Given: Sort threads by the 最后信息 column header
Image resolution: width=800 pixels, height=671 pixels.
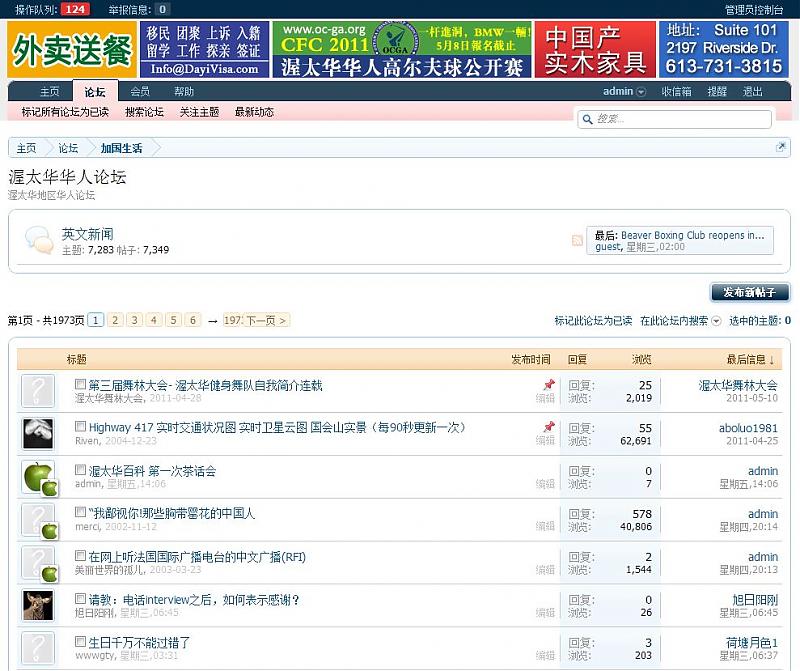Looking at the screenshot, I should tap(750, 359).
